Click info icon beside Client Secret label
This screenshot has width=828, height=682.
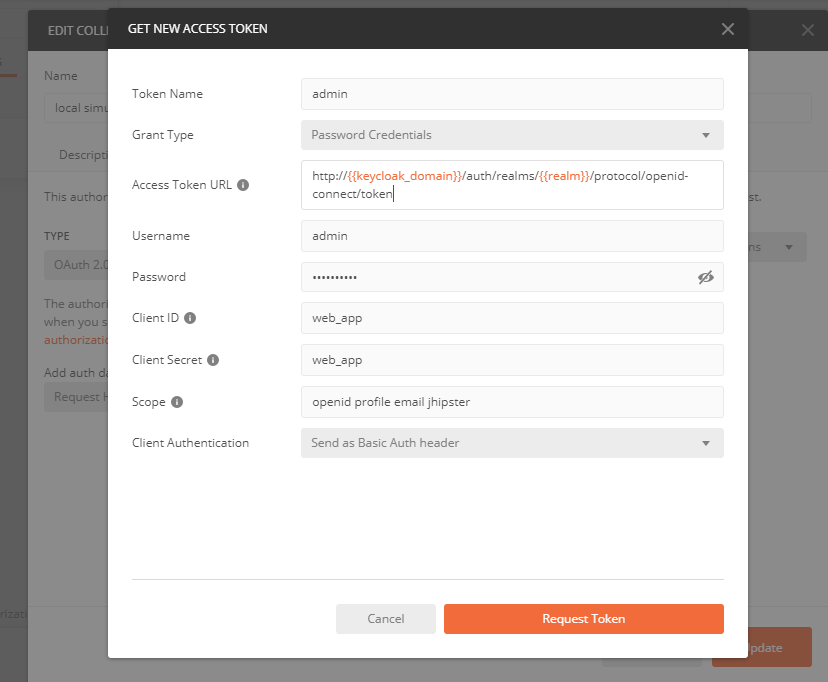(213, 360)
